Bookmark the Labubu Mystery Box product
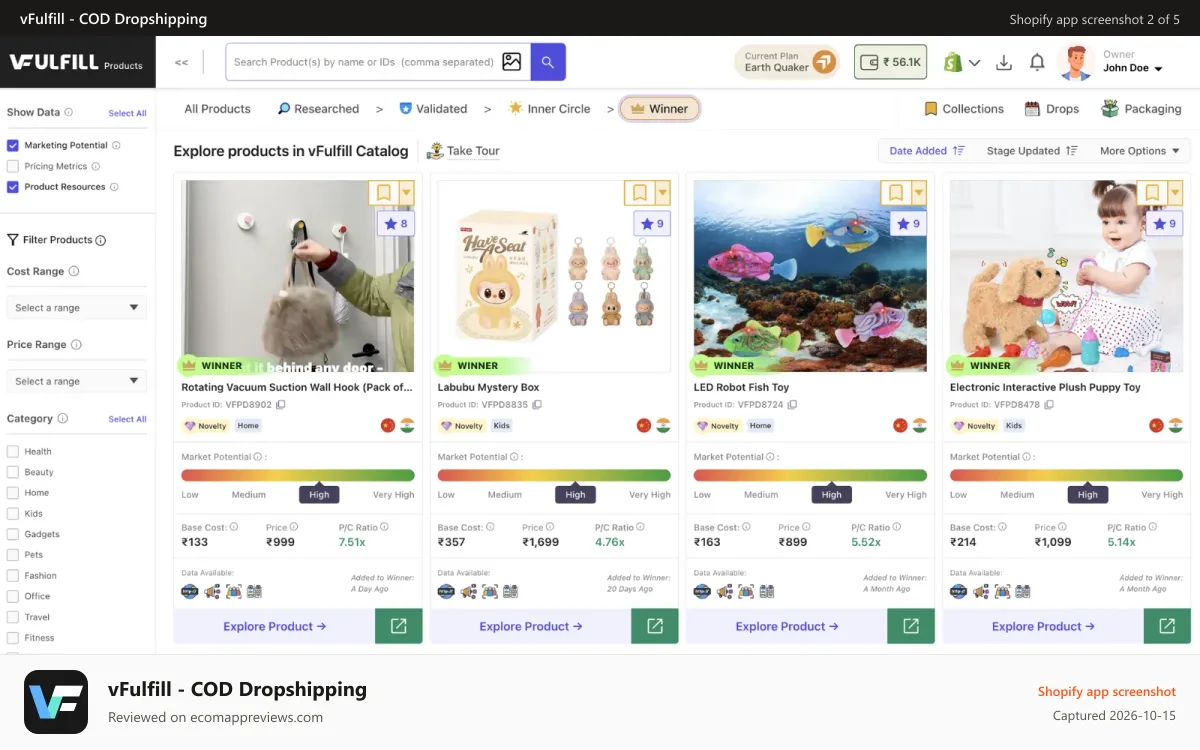Viewport: 1200px width, 750px height. (638, 192)
